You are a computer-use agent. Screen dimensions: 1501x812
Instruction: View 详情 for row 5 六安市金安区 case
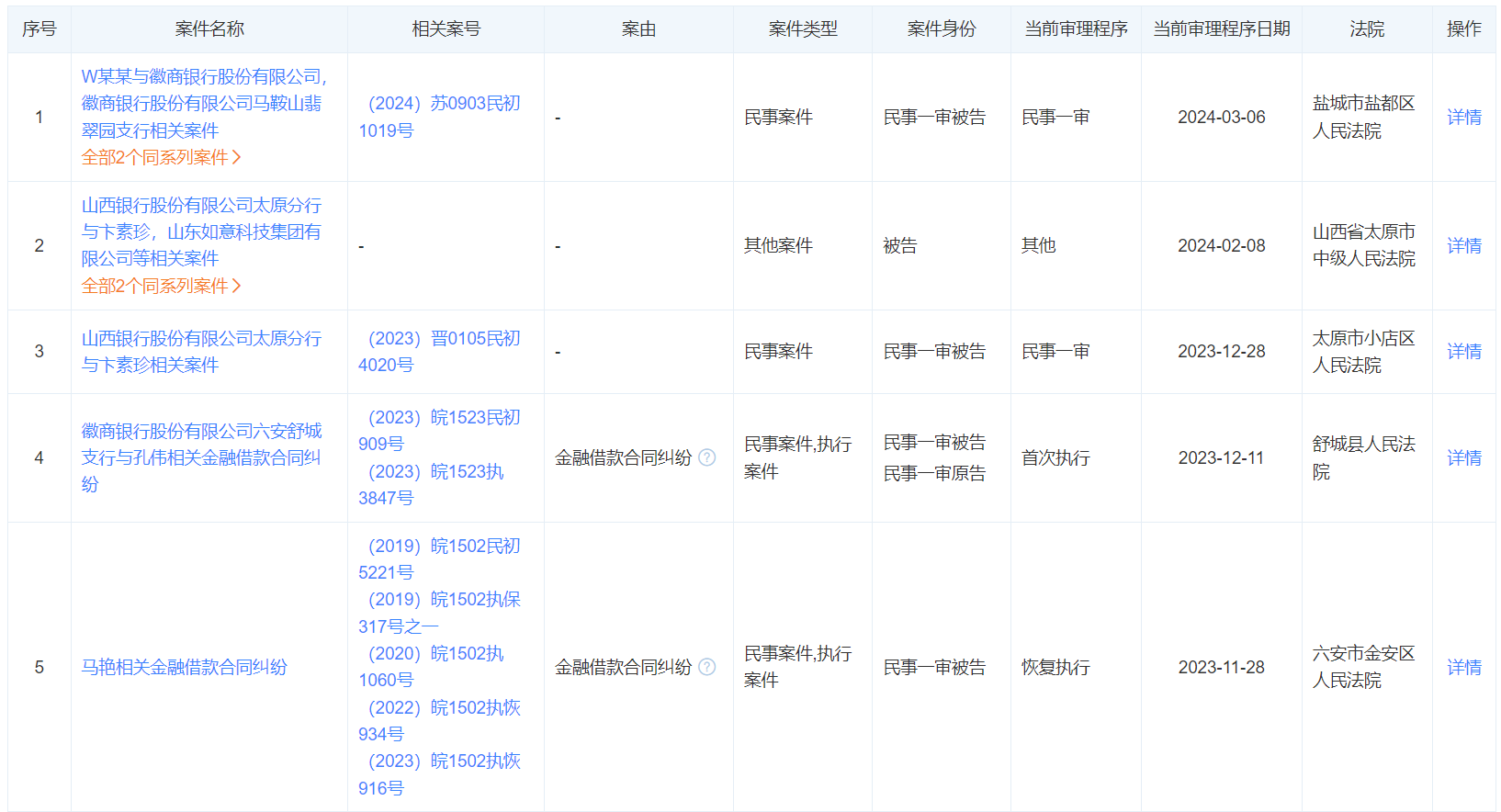pyautogui.click(x=1464, y=667)
